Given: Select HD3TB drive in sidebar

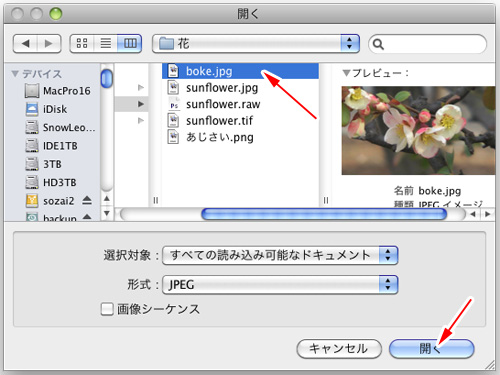Looking at the screenshot, I should 51,182.
